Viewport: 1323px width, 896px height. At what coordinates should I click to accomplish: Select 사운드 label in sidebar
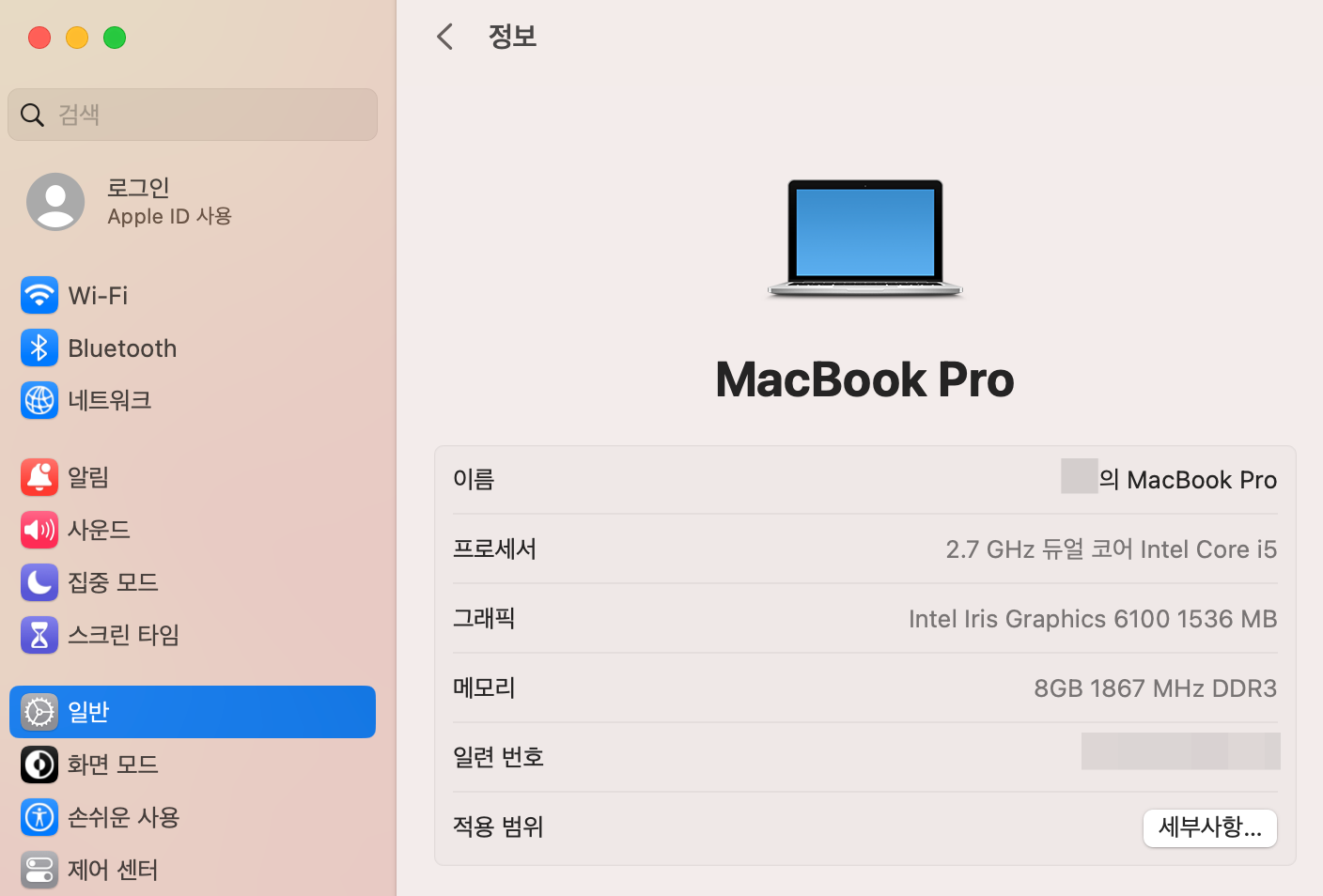click(x=99, y=530)
